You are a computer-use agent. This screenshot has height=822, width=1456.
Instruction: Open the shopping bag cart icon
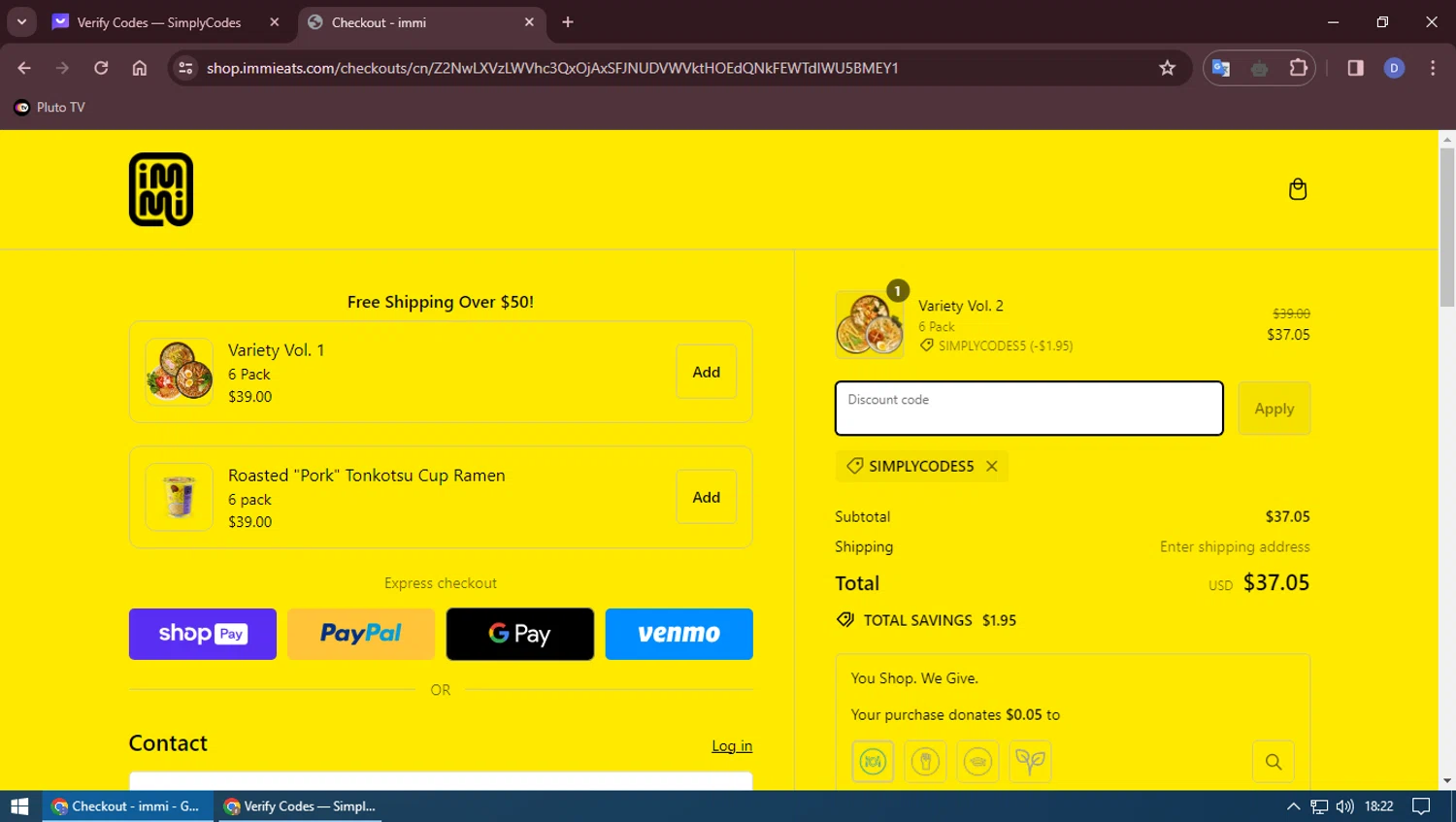click(1297, 189)
